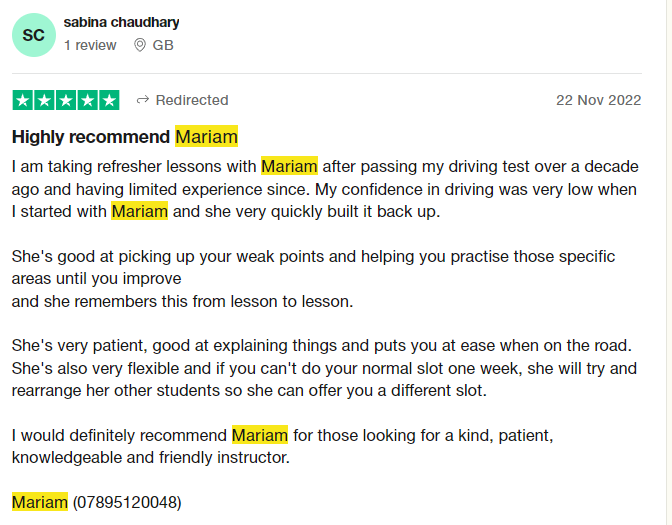Click highlighted 'Mariam' after 'I started with'
Screen dimensions: 672x525
(139, 211)
